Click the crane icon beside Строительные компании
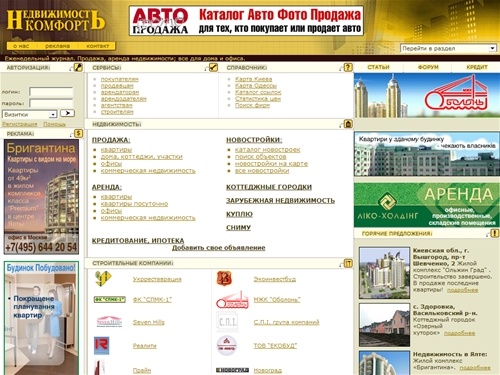 pos(348,264)
